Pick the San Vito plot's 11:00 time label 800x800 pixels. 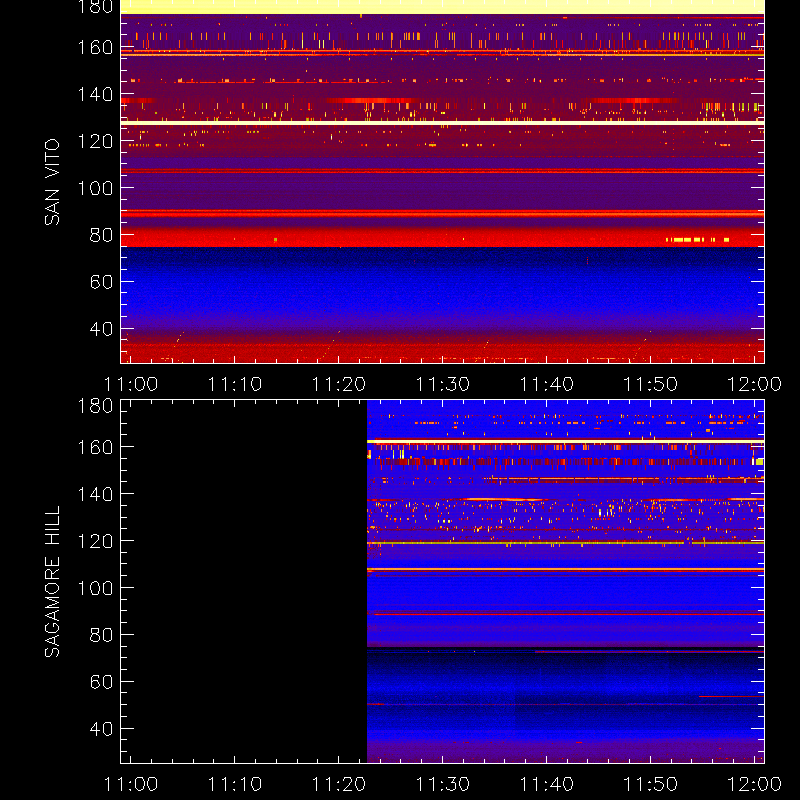(x=131, y=384)
